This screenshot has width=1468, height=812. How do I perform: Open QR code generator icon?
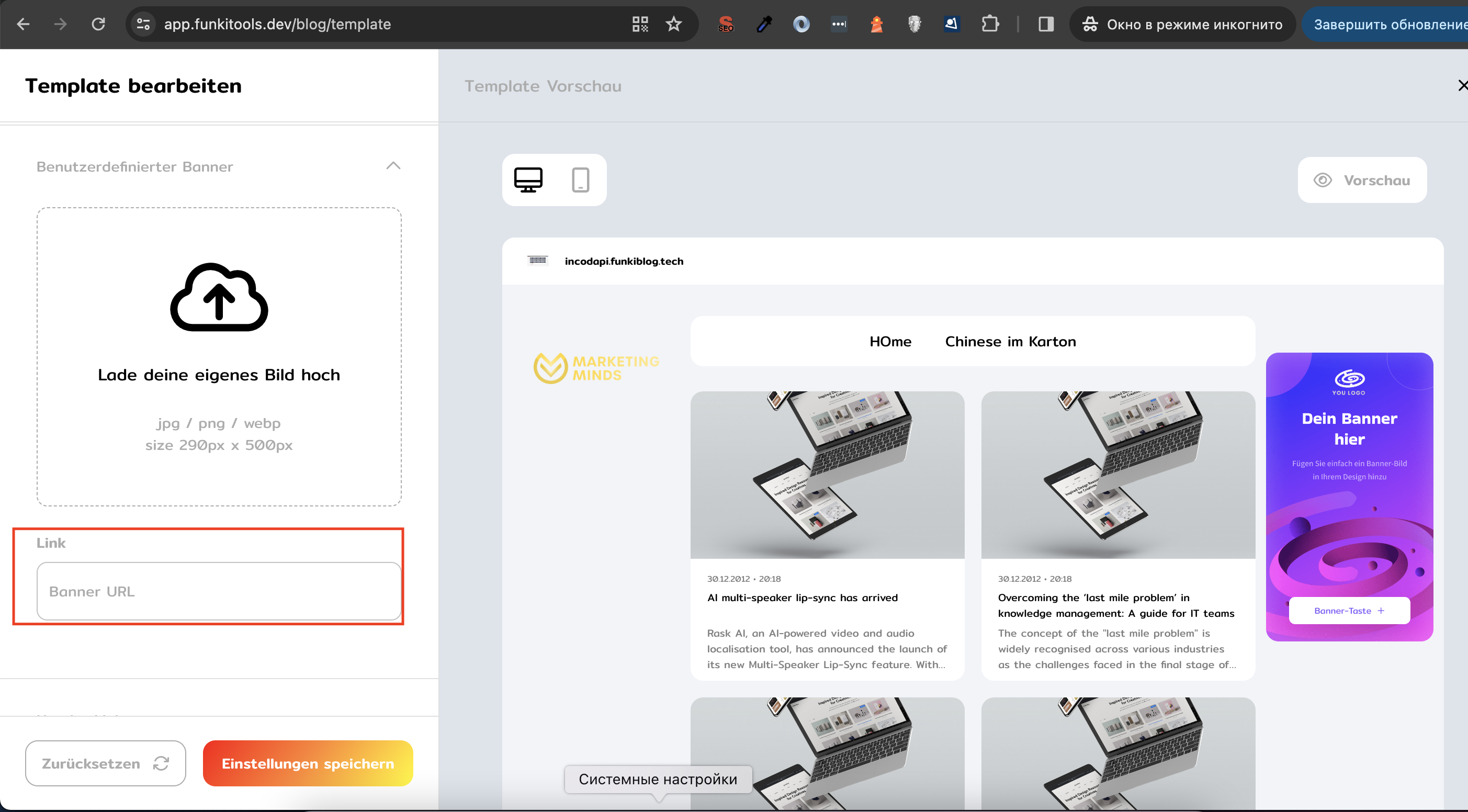[x=640, y=24]
